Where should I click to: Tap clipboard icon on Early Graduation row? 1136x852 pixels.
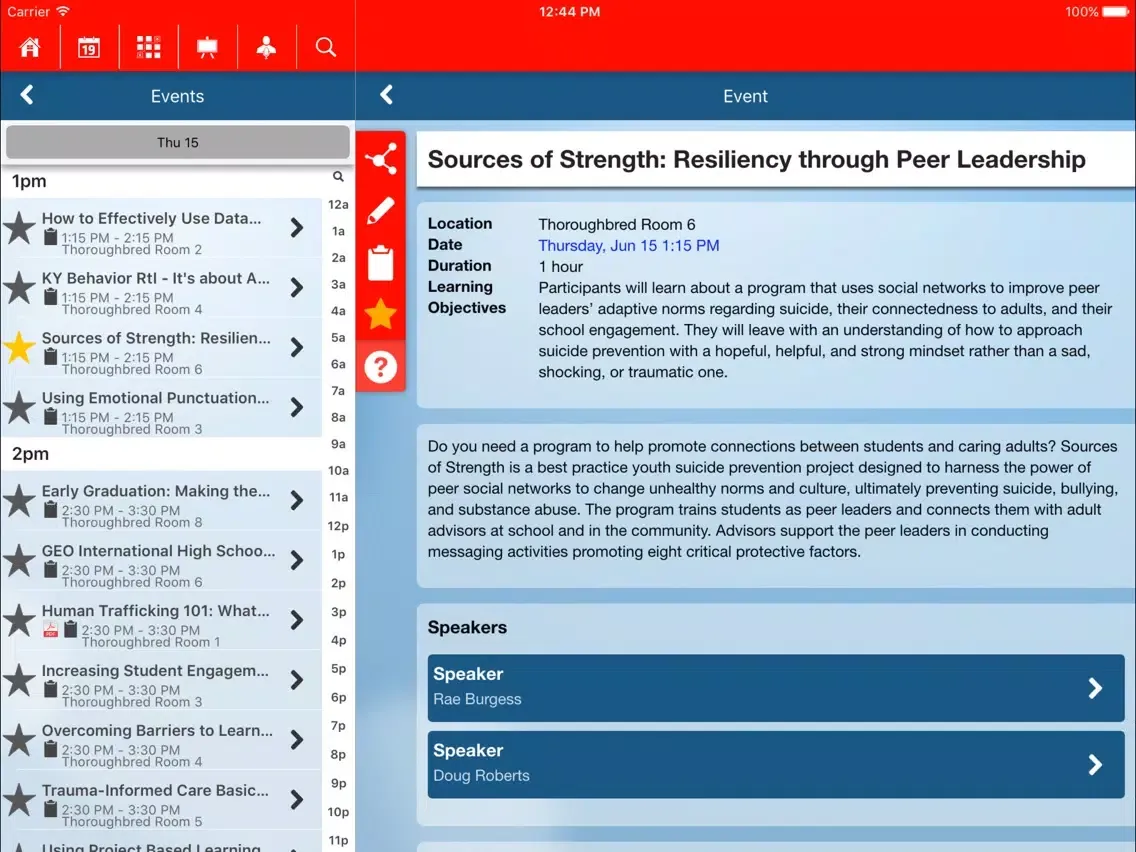pyautogui.click(x=50, y=510)
